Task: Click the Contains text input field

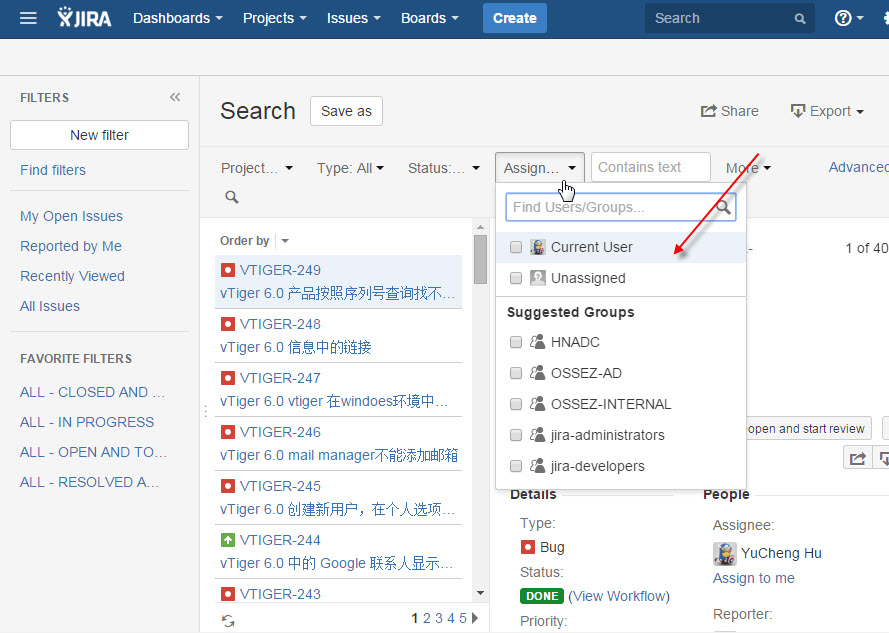Action: click(651, 167)
